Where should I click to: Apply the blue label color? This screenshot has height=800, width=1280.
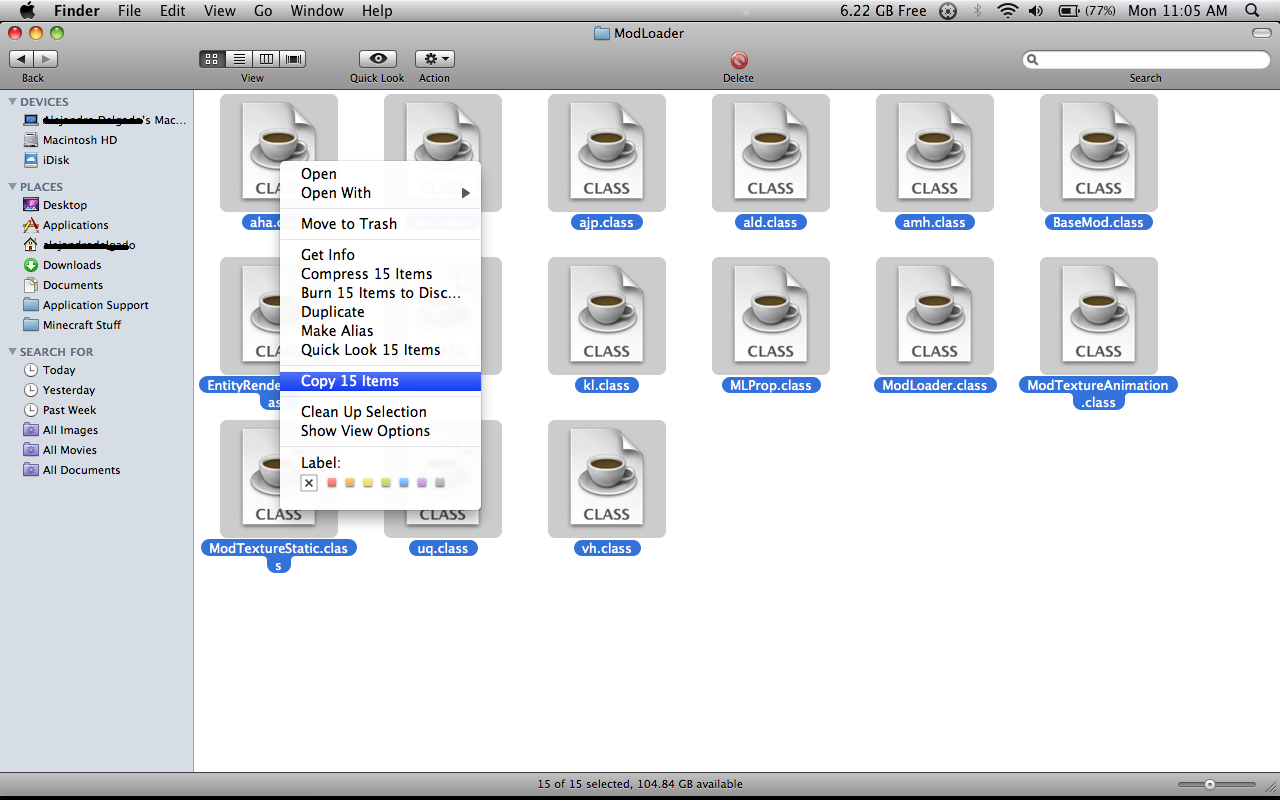(404, 483)
